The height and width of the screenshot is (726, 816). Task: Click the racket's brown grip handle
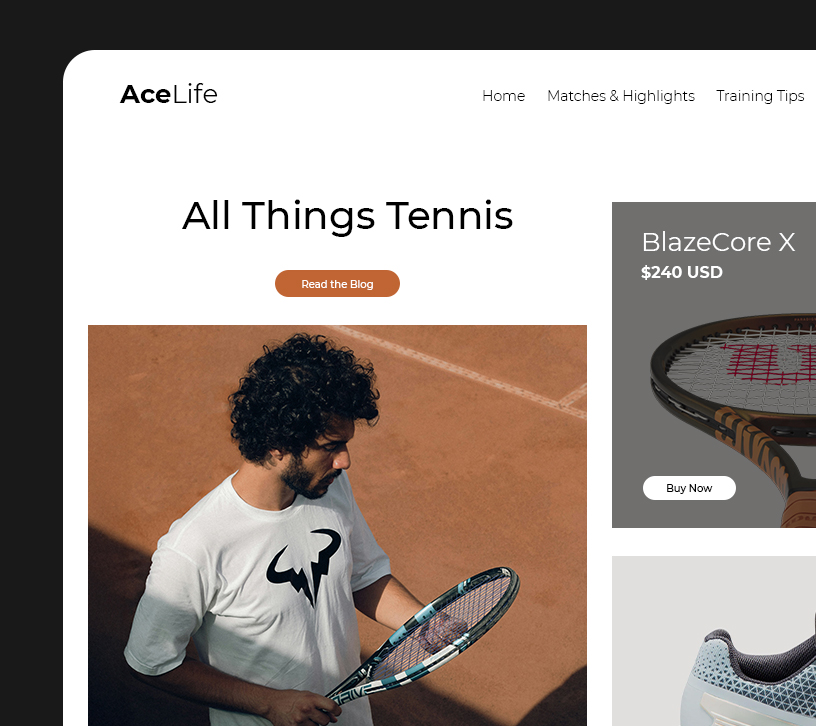(799, 509)
